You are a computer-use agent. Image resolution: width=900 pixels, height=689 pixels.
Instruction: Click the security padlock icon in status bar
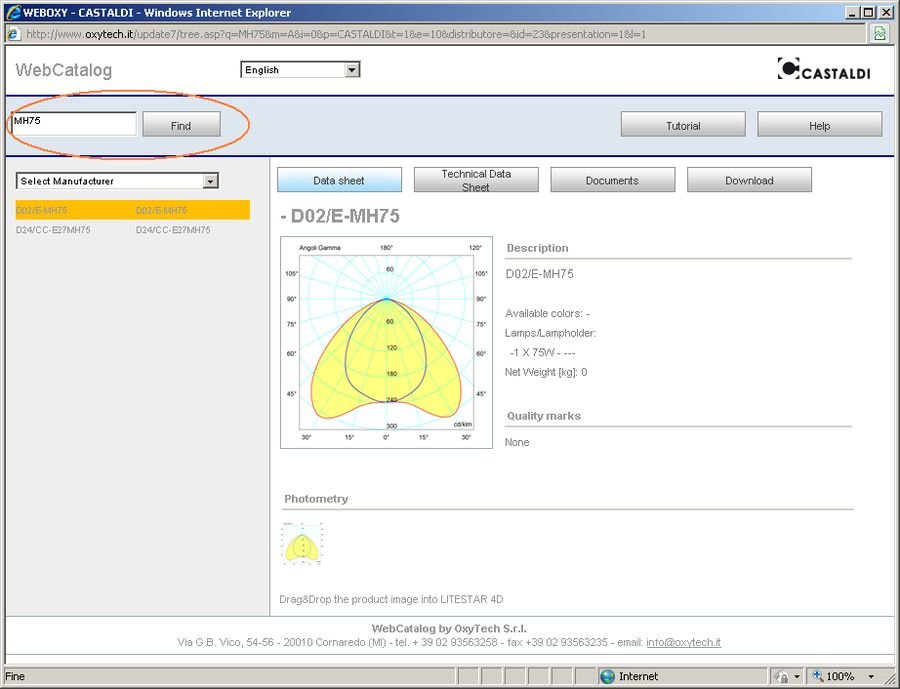tap(781, 676)
